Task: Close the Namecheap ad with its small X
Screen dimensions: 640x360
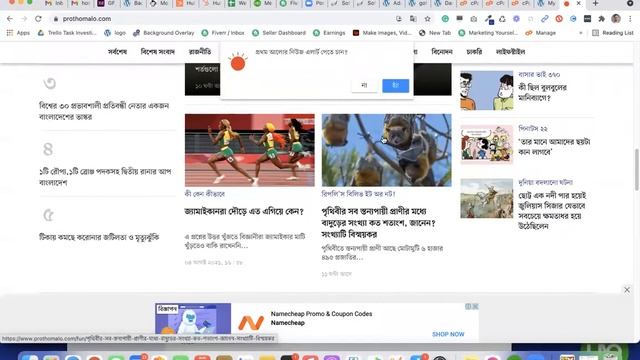Action: (x=475, y=307)
